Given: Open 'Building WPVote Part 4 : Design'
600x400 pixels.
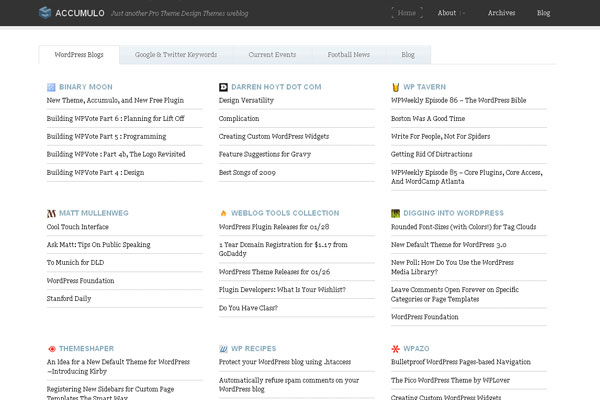Looking at the screenshot, I should pyautogui.click(x=95, y=173).
